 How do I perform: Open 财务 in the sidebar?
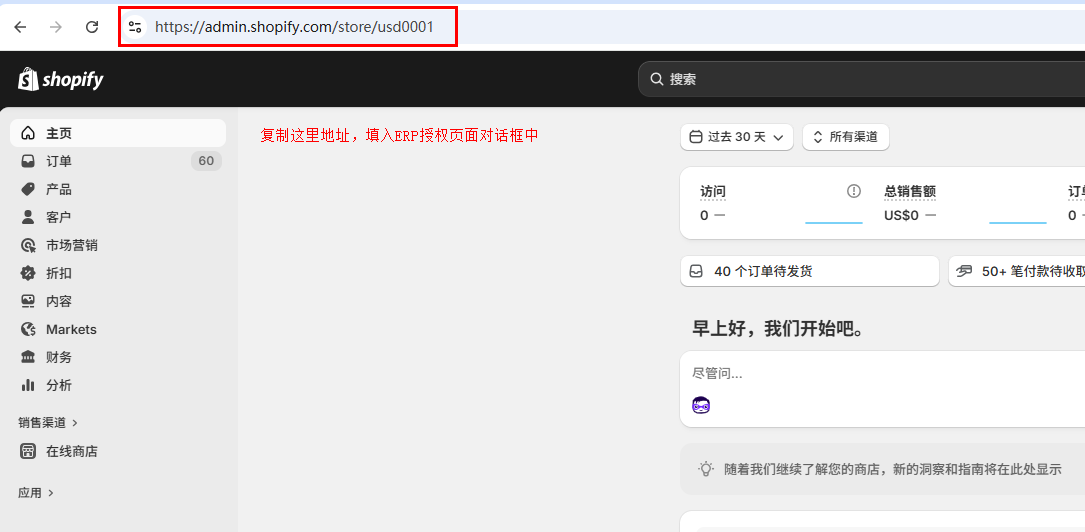tap(118, 357)
